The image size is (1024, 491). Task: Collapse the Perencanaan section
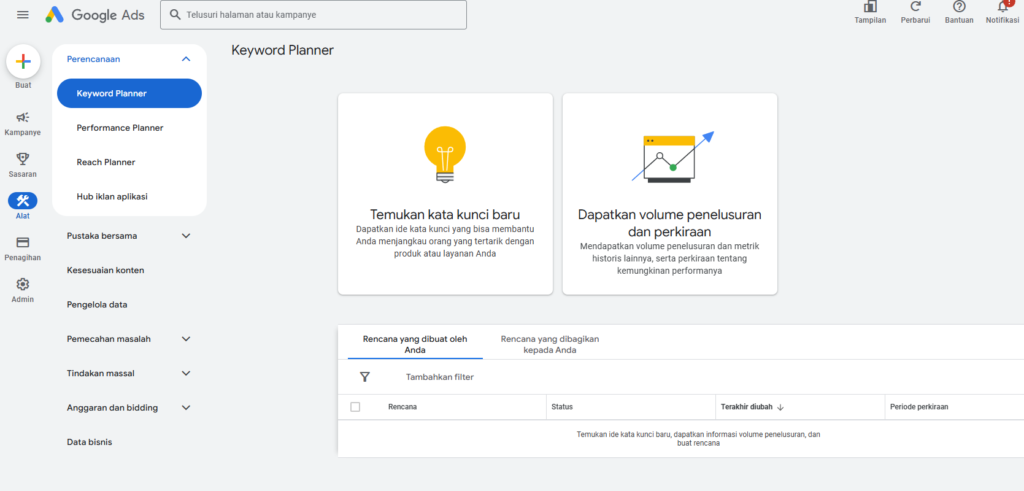[x=186, y=59]
